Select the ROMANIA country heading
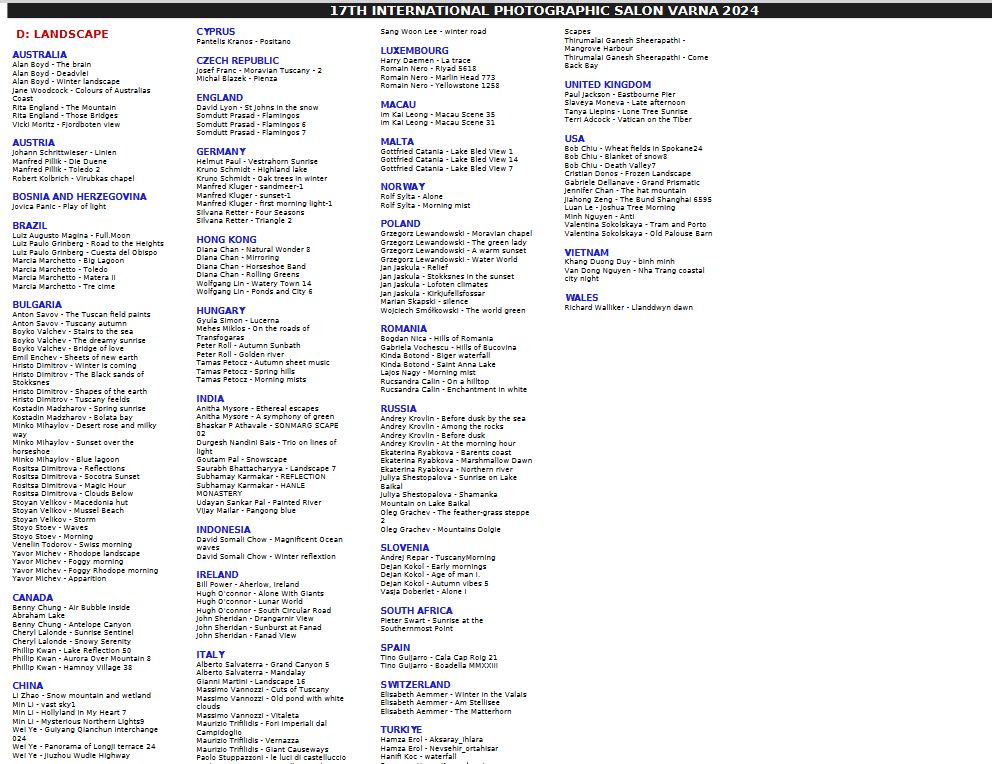 pos(404,329)
